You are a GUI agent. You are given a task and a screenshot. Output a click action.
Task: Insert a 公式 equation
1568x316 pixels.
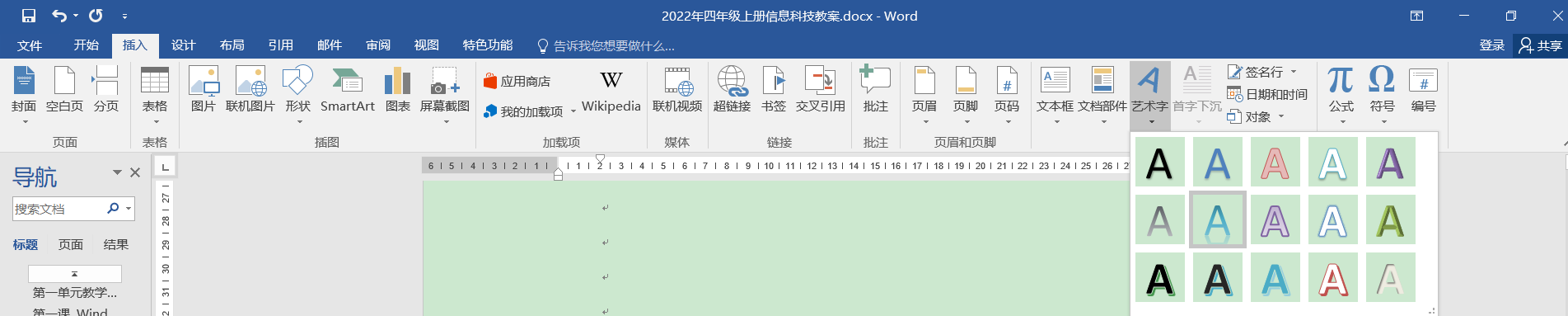tap(1341, 95)
